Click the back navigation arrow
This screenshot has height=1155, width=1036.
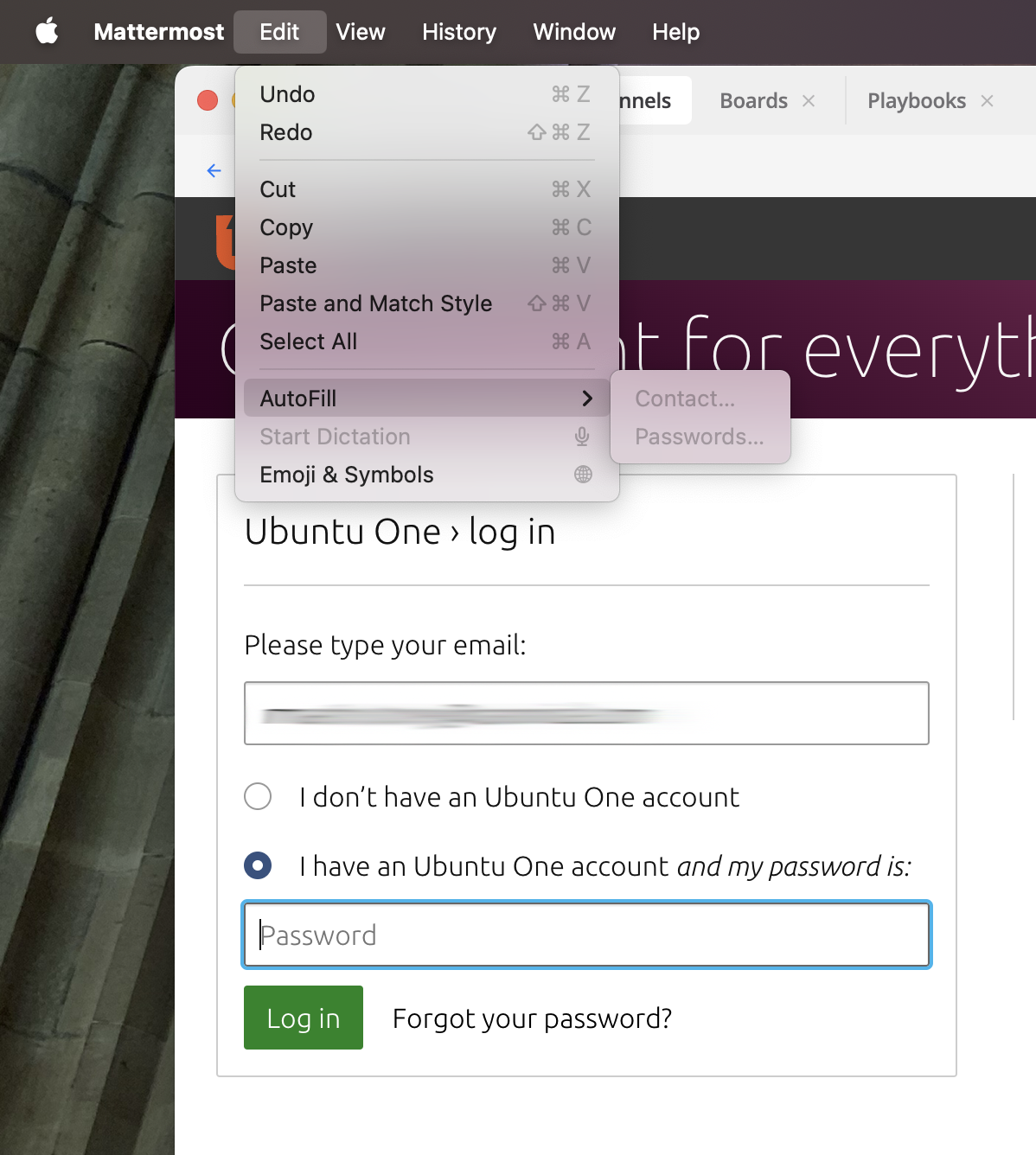coord(214,170)
